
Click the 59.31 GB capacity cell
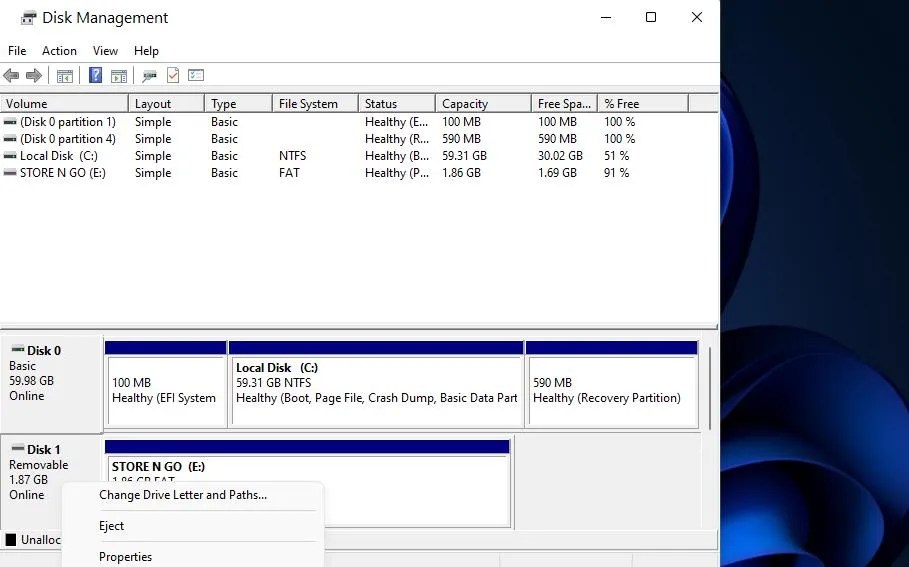(x=464, y=156)
